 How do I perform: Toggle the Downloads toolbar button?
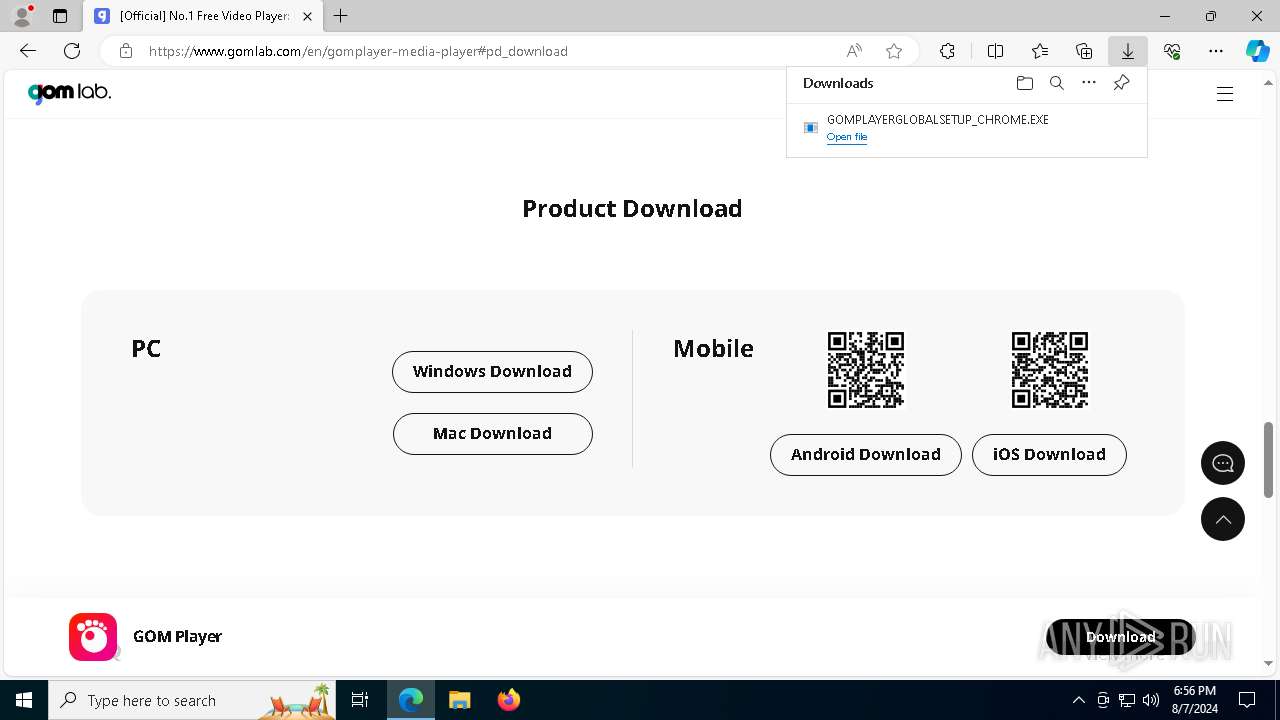click(1128, 51)
